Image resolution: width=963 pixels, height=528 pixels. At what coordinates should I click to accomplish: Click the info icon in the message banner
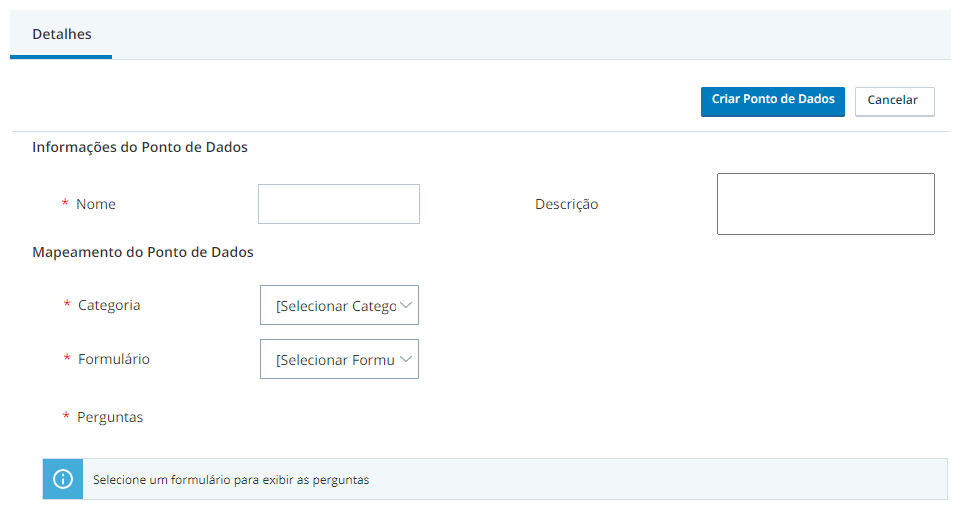coord(63,479)
